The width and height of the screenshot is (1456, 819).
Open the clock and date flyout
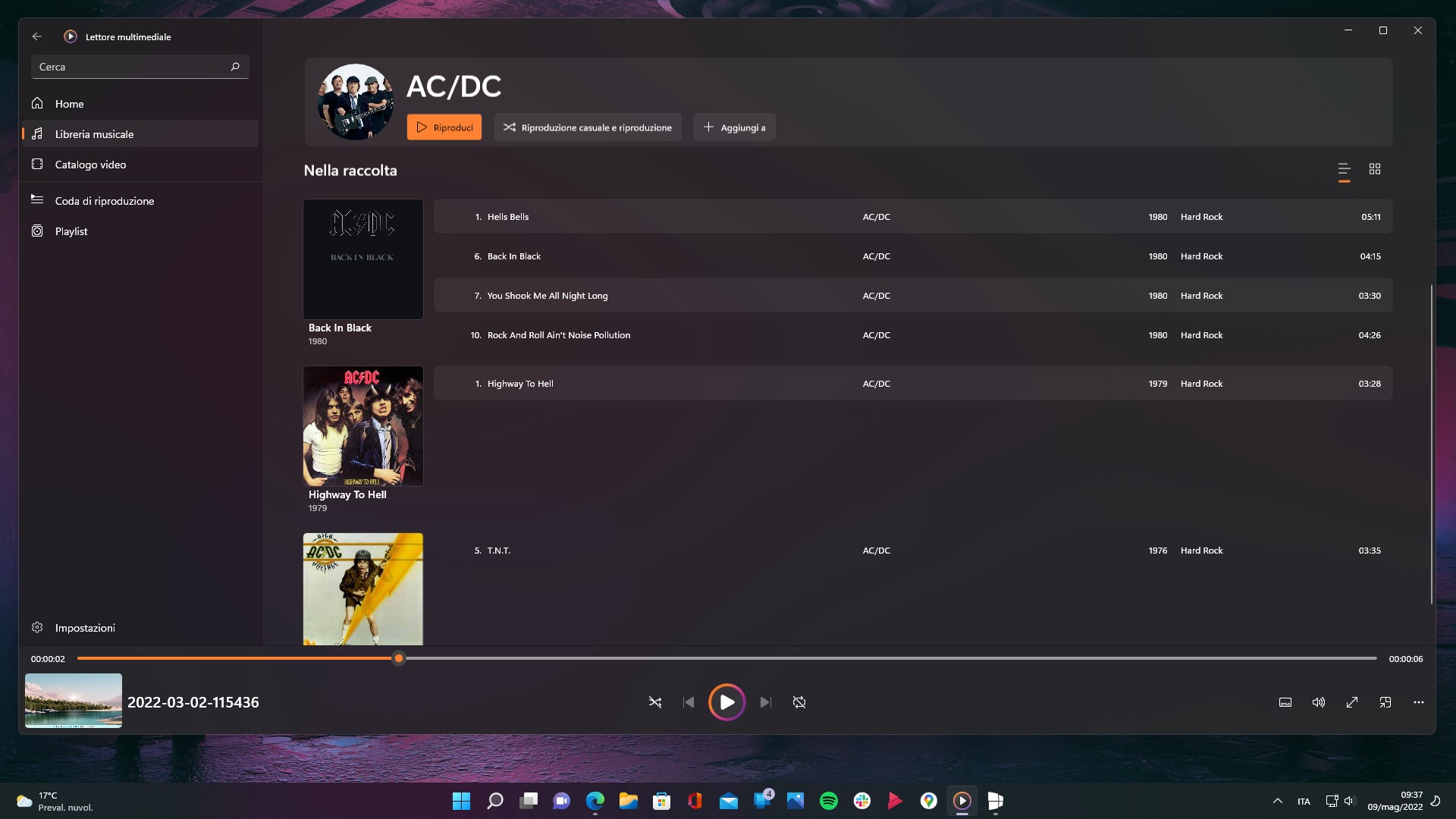point(1395,801)
